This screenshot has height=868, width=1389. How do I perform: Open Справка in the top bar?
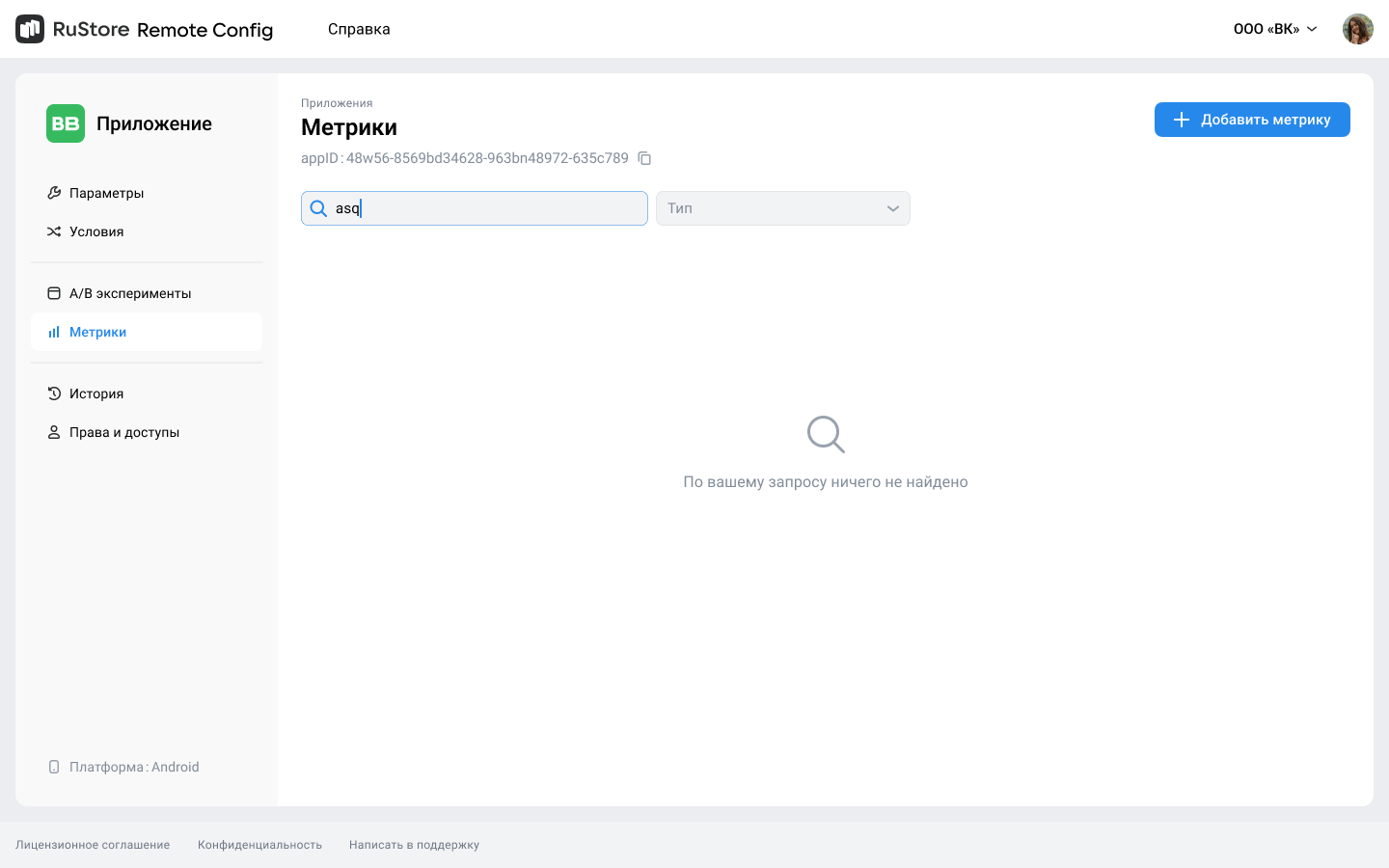(359, 29)
